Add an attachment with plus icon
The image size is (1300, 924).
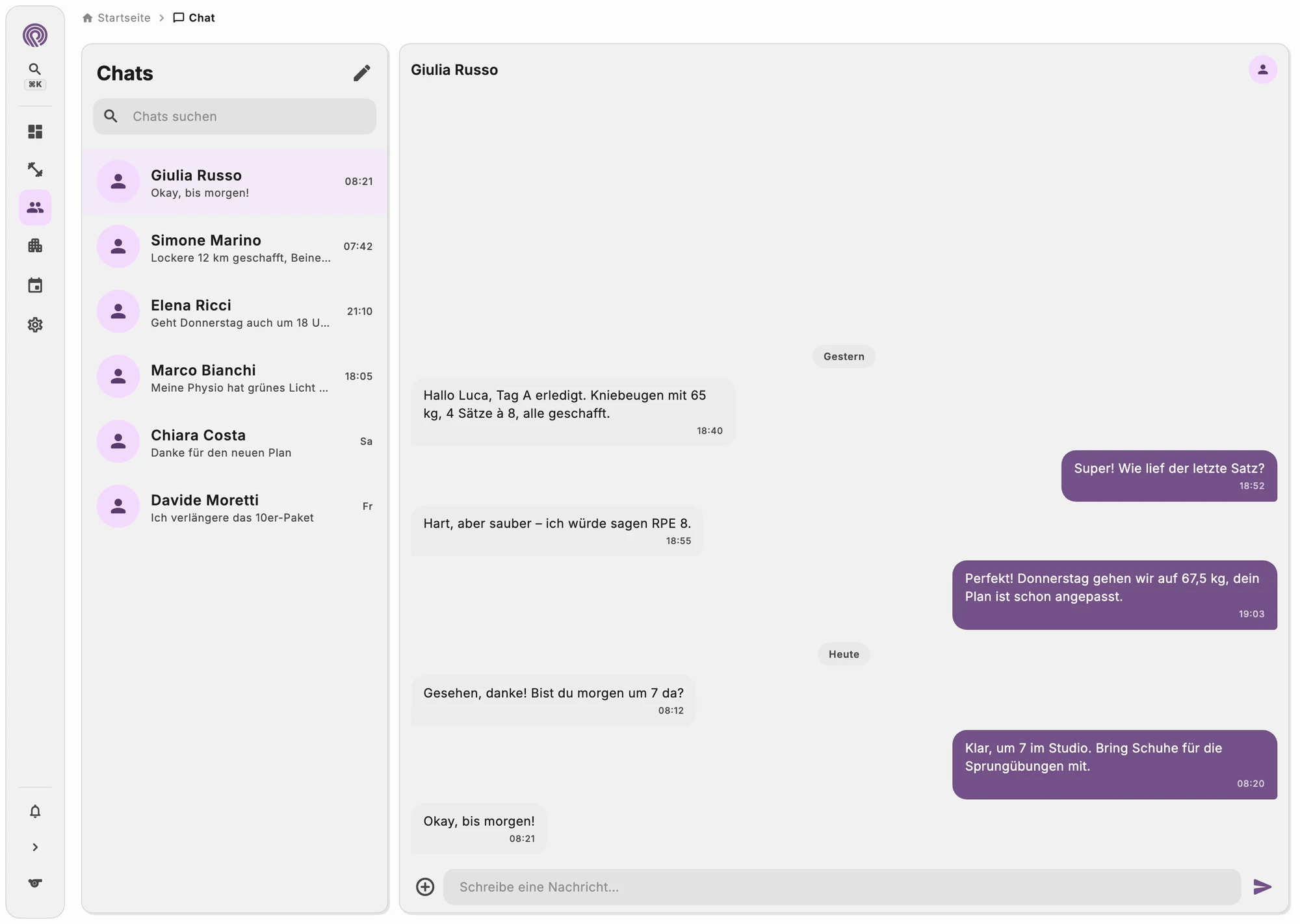pos(425,886)
